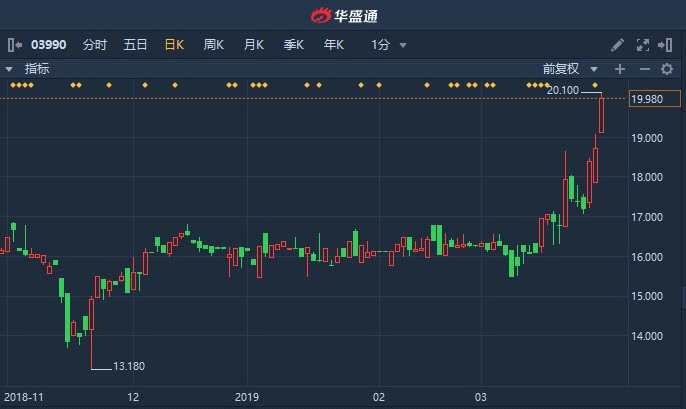Open the 前复权 adjustment dropdown
Viewport: 686px width, 409px height.
tap(570, 69)
